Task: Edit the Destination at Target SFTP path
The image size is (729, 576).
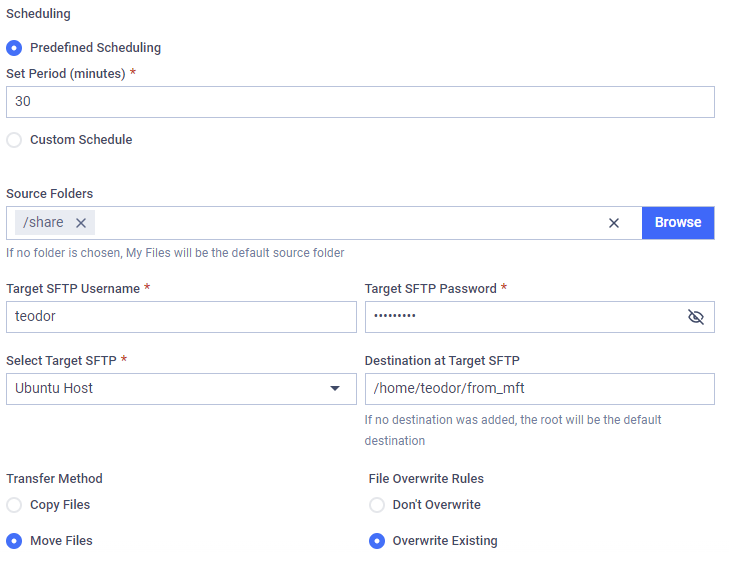Action: pos(540,389)
